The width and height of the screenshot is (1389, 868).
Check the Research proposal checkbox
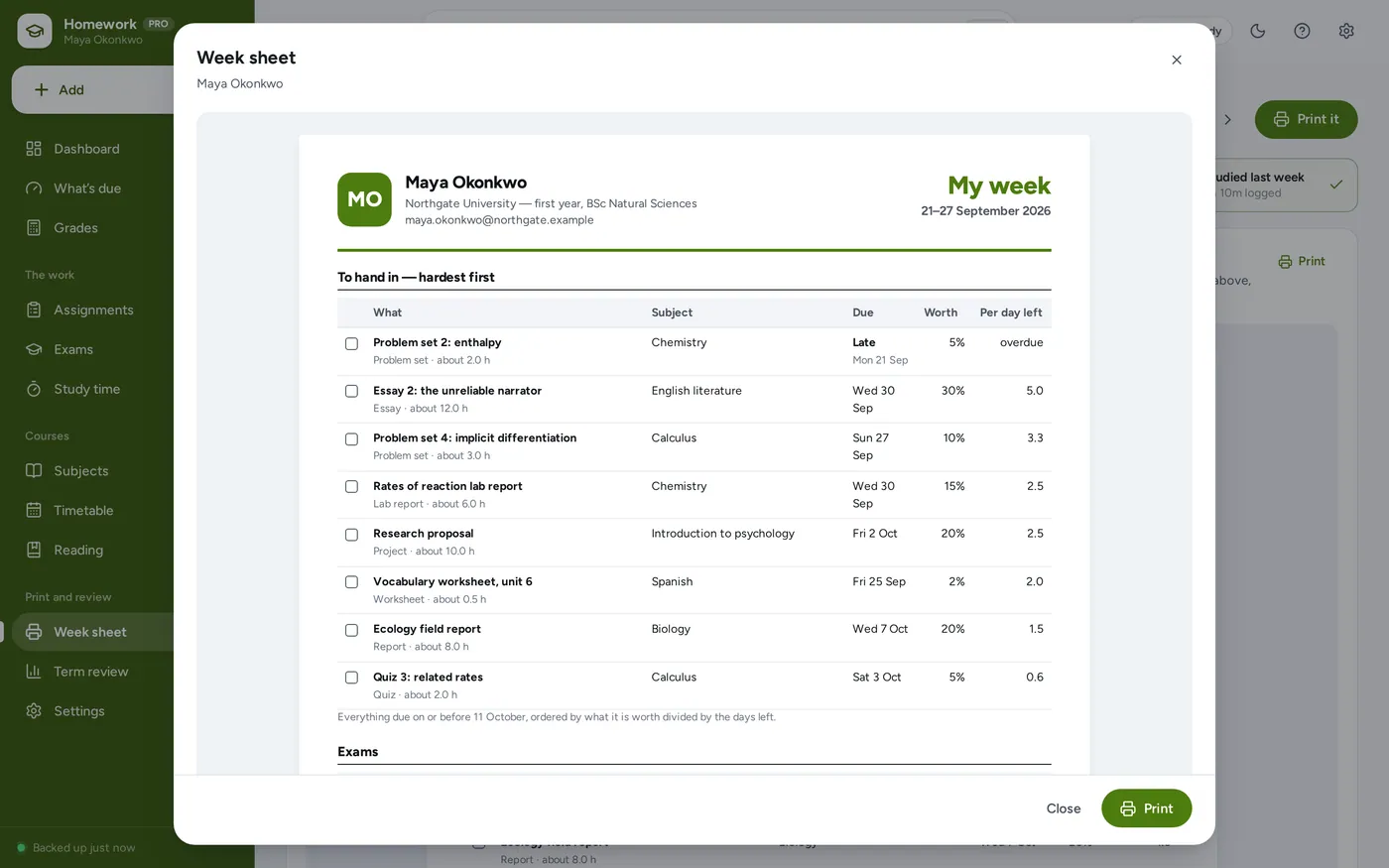click(351, 535)
